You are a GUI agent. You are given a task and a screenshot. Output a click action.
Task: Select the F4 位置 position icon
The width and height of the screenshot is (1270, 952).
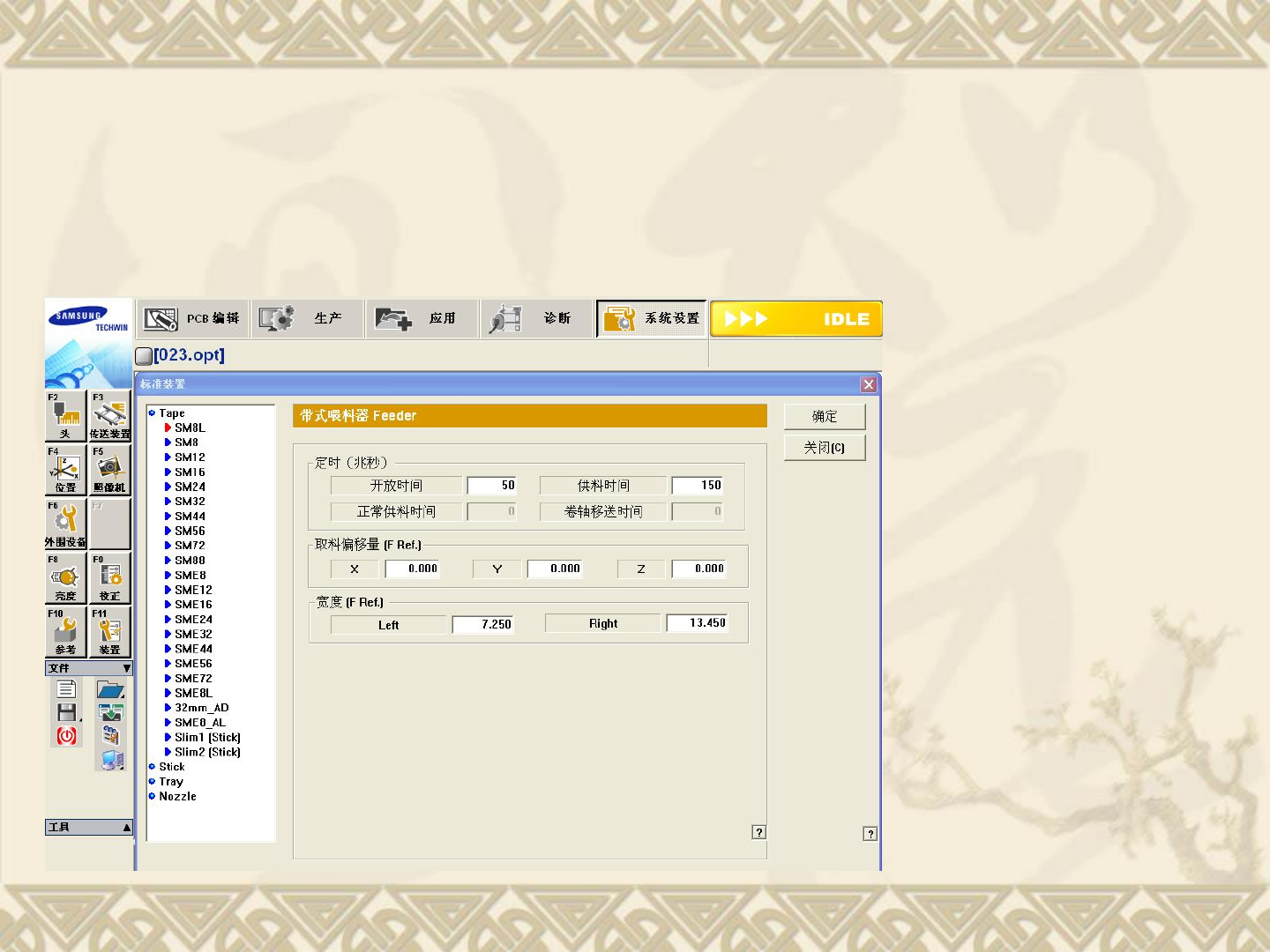[66, 470]
